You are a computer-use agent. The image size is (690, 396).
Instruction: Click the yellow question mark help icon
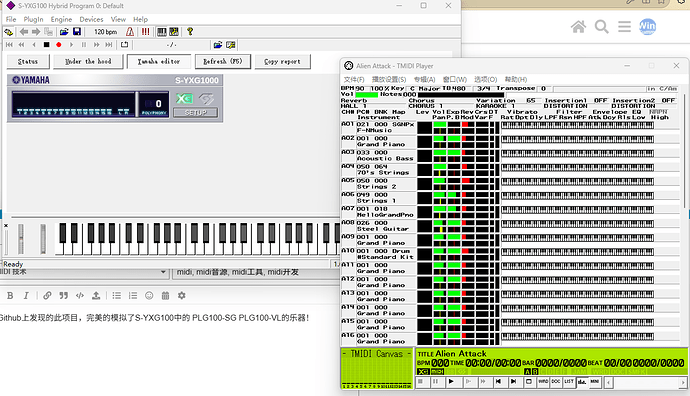point(190,32)
